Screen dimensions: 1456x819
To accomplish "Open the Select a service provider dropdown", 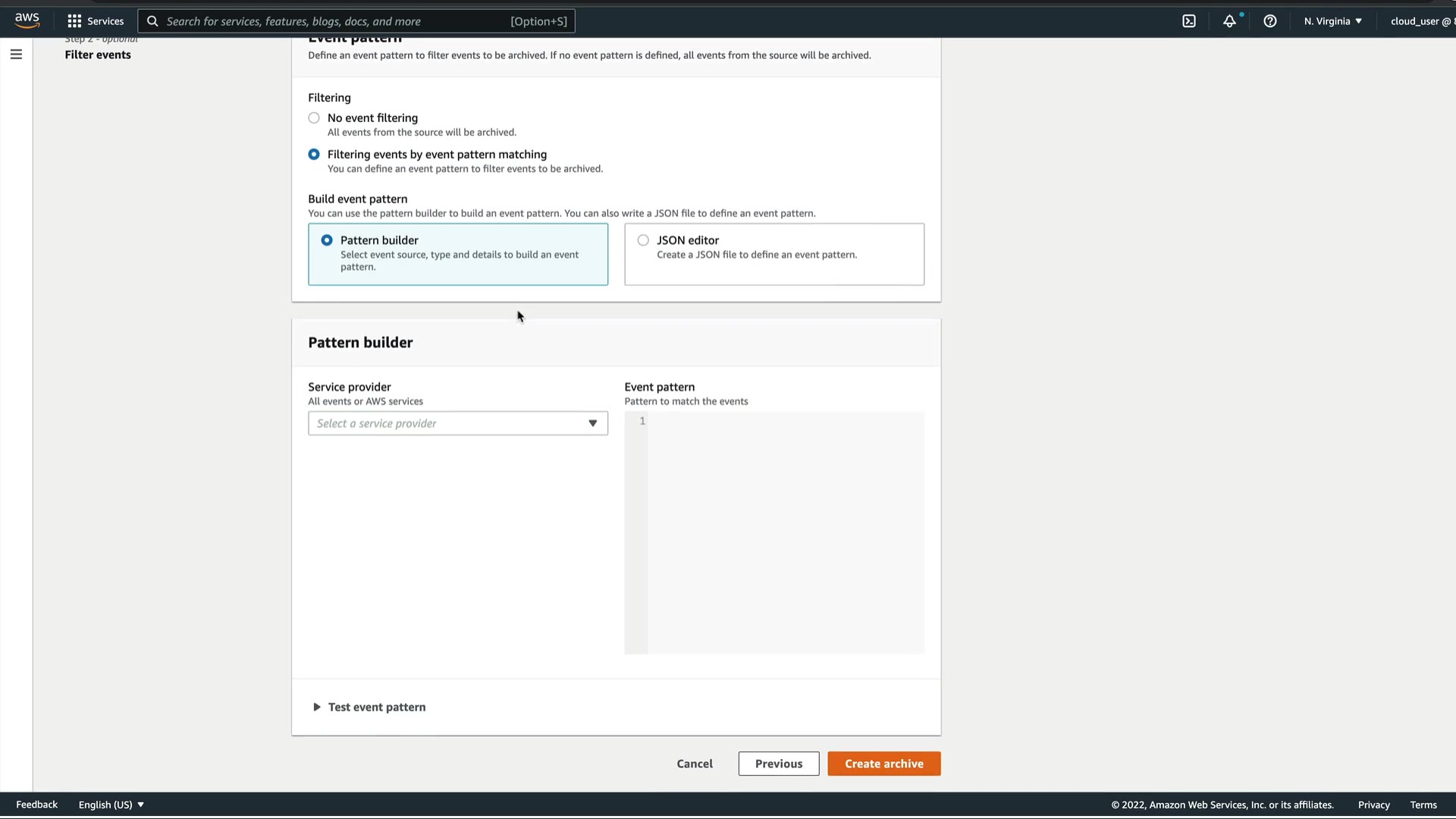I will (457, 423).
